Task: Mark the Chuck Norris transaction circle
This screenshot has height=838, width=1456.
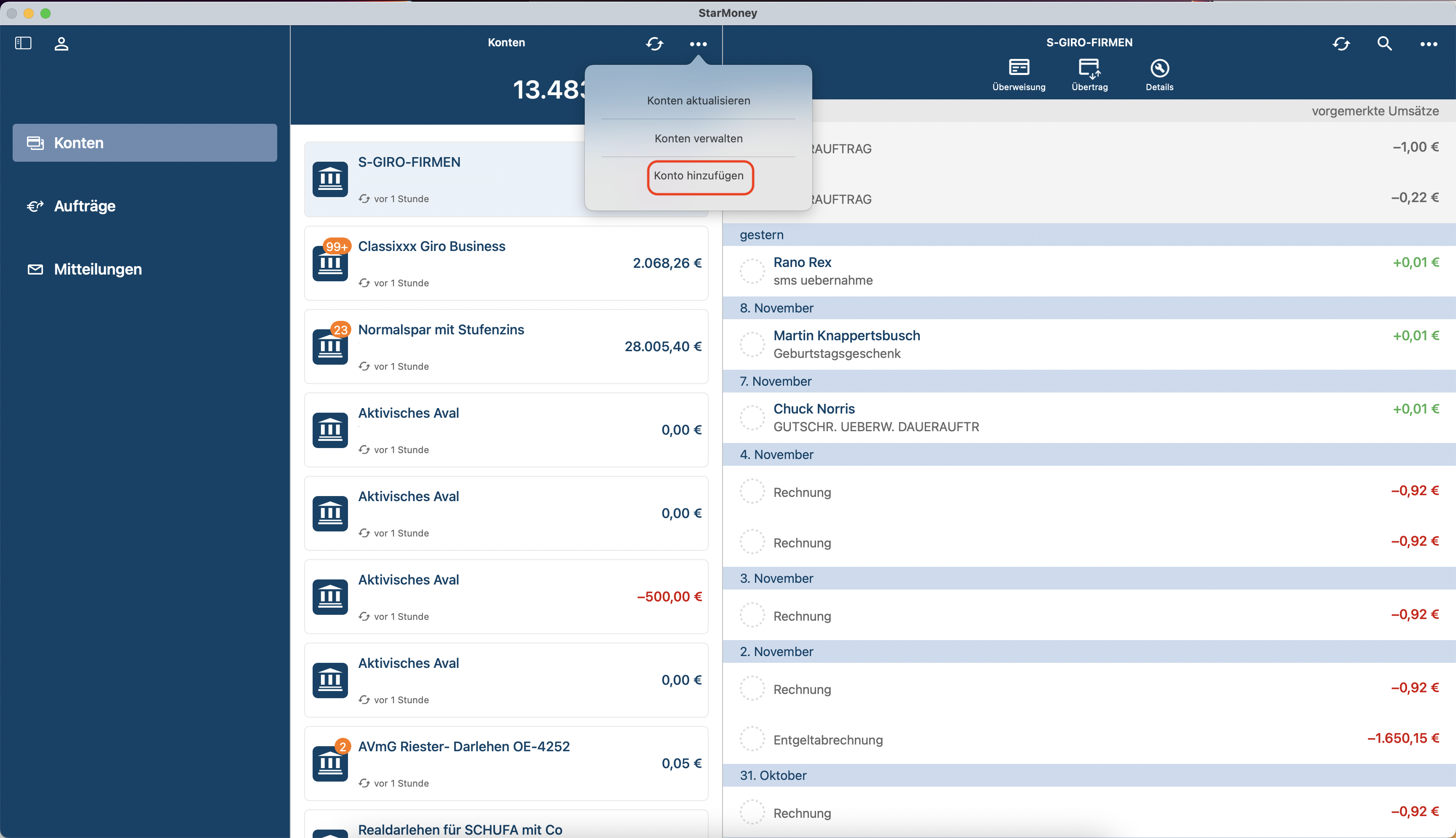Action: (x=752, y=417)
